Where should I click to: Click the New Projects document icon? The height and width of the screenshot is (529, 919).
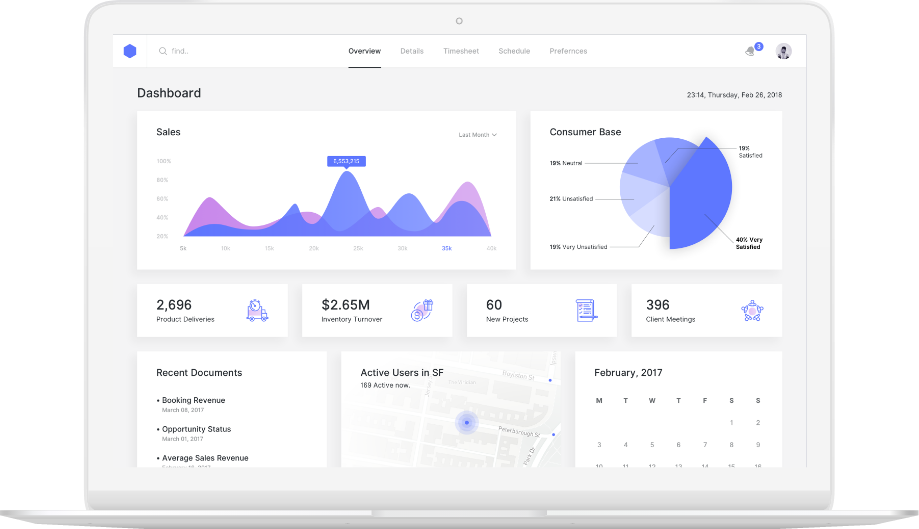click(x=586, y=310)
